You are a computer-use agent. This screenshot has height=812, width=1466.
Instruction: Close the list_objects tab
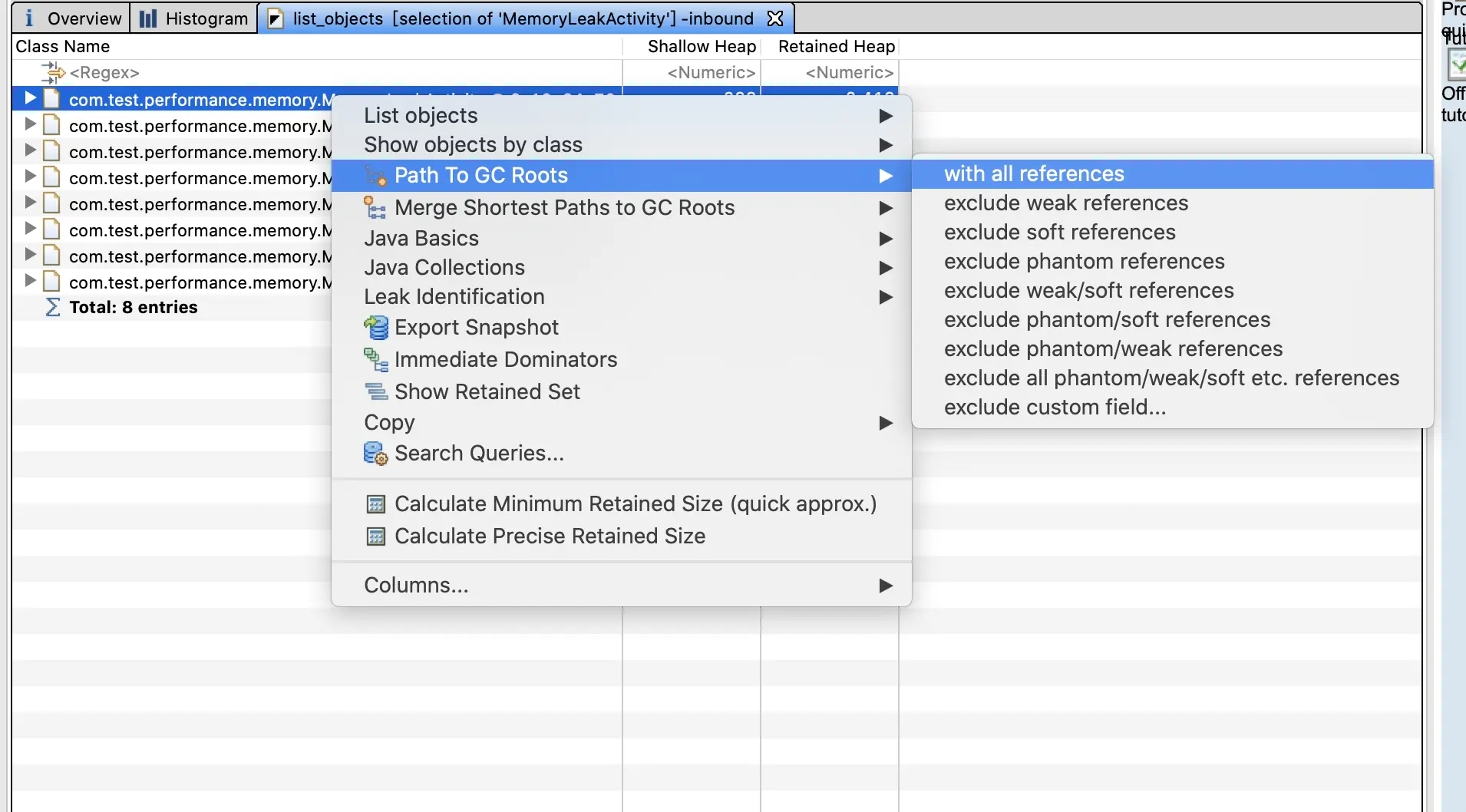[x=776, y=18]
